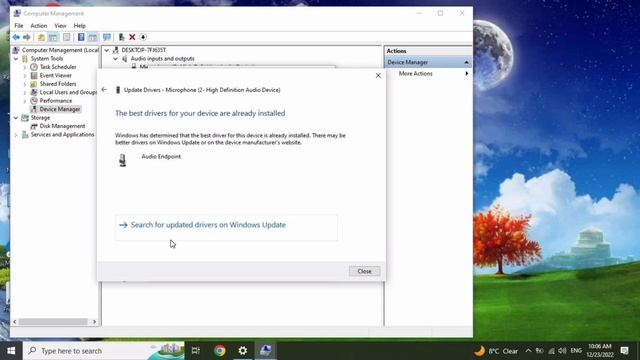Screen dimensions: 640x360
Task: Open the File menu
Action: tap(19, 25)
